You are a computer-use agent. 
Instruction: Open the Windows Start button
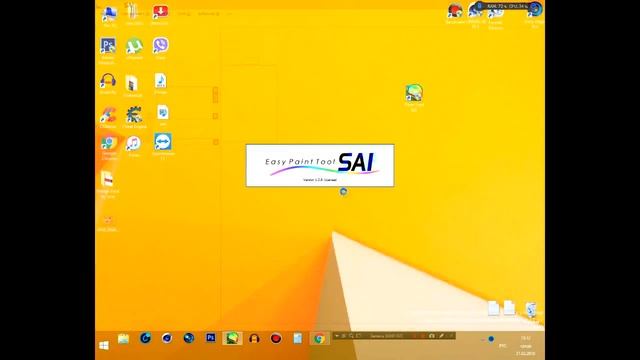click(104, 345)
